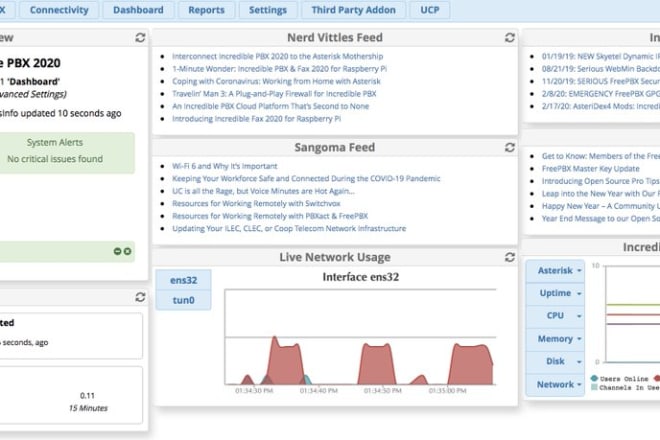Click the 'Sangoma Feed' panel title
660x440 pixels.
coord(335,147)
